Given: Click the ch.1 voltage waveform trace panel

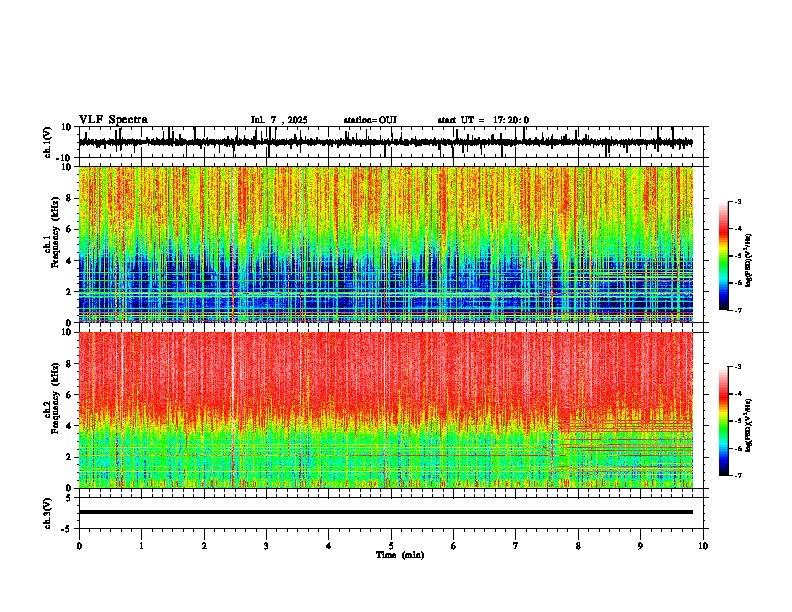Looking at the screenshot, I should [x=391, y=142].
